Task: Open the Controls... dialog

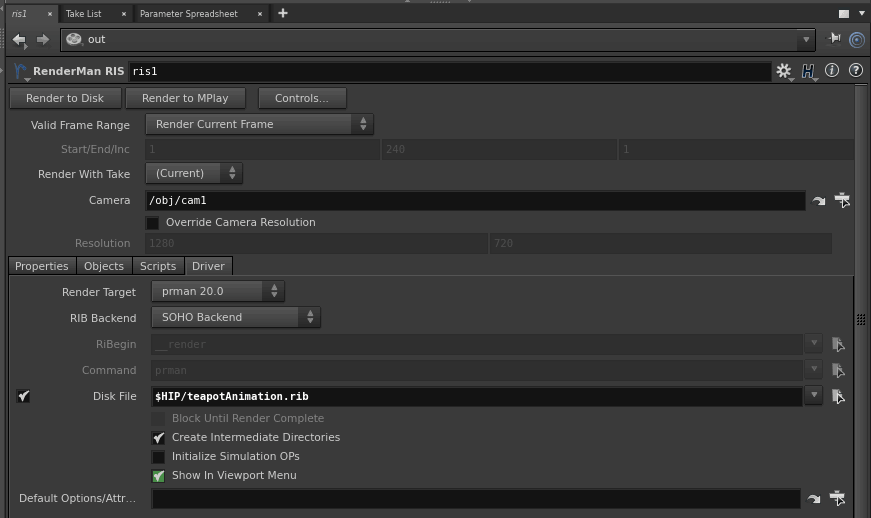Action: click(x=302, y=98)
